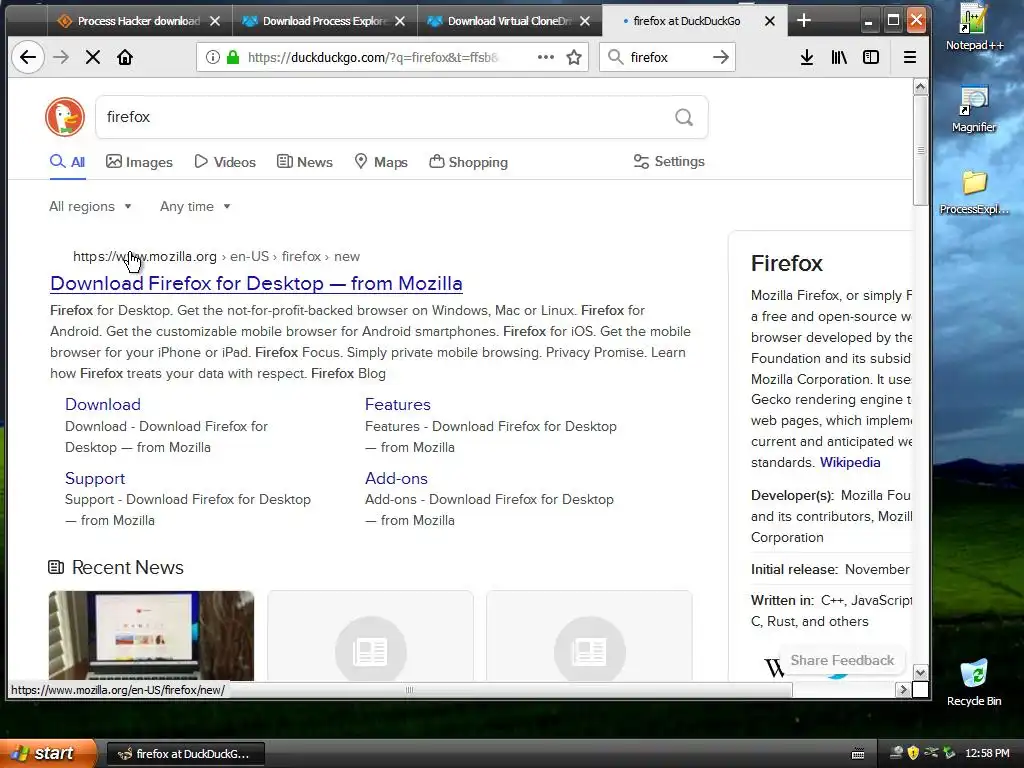
Task: Open the Library icon
Action: [839, 57]
